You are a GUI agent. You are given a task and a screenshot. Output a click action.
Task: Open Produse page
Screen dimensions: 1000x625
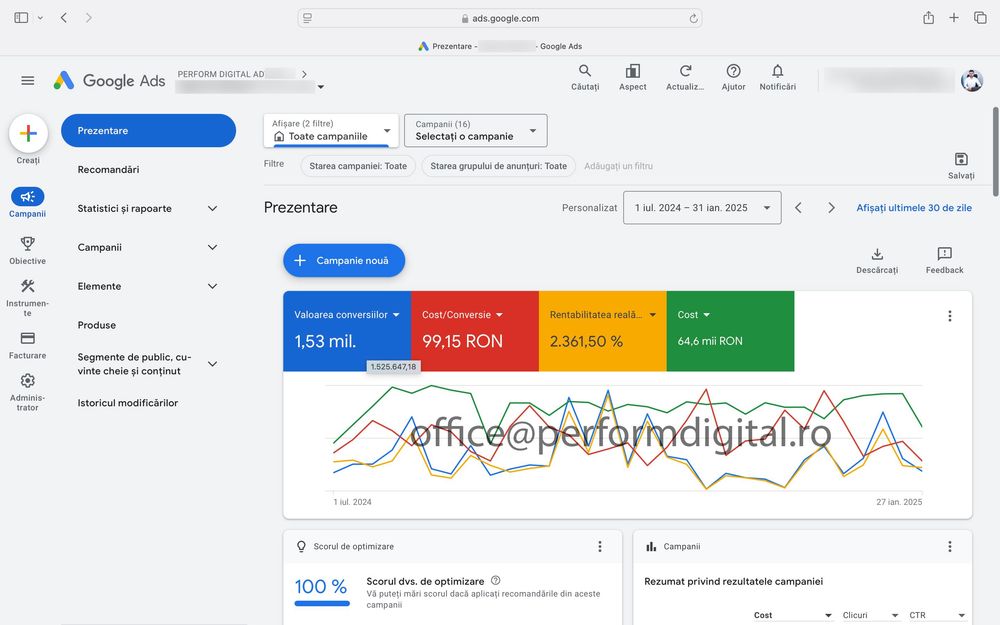[97, 325]
